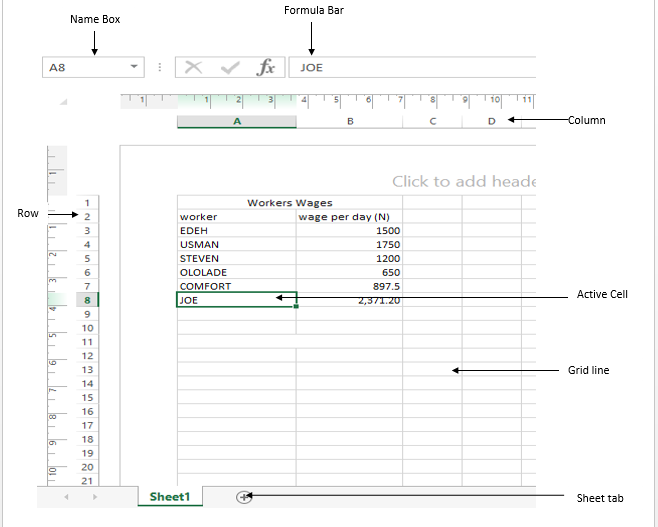Select row 12 header

click(x=87, y=355)
